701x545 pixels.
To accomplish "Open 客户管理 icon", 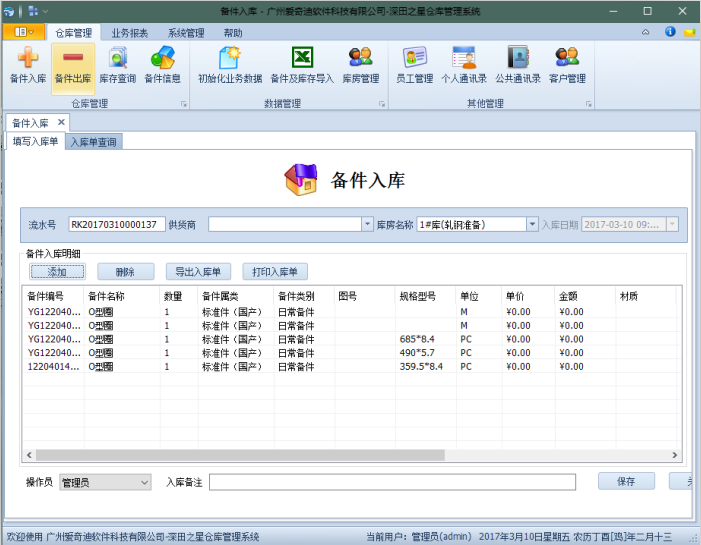I will (x=567, y=65).
